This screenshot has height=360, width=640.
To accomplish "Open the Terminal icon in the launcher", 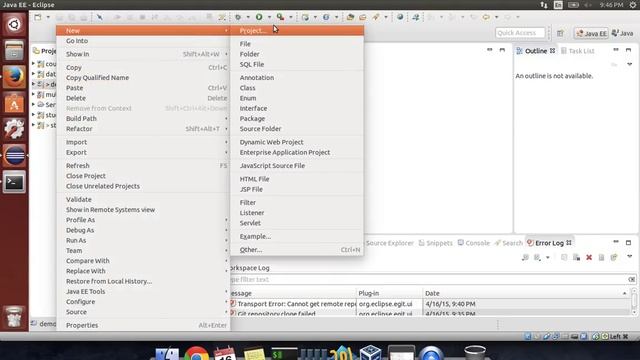I will click(x=14, y=182).
